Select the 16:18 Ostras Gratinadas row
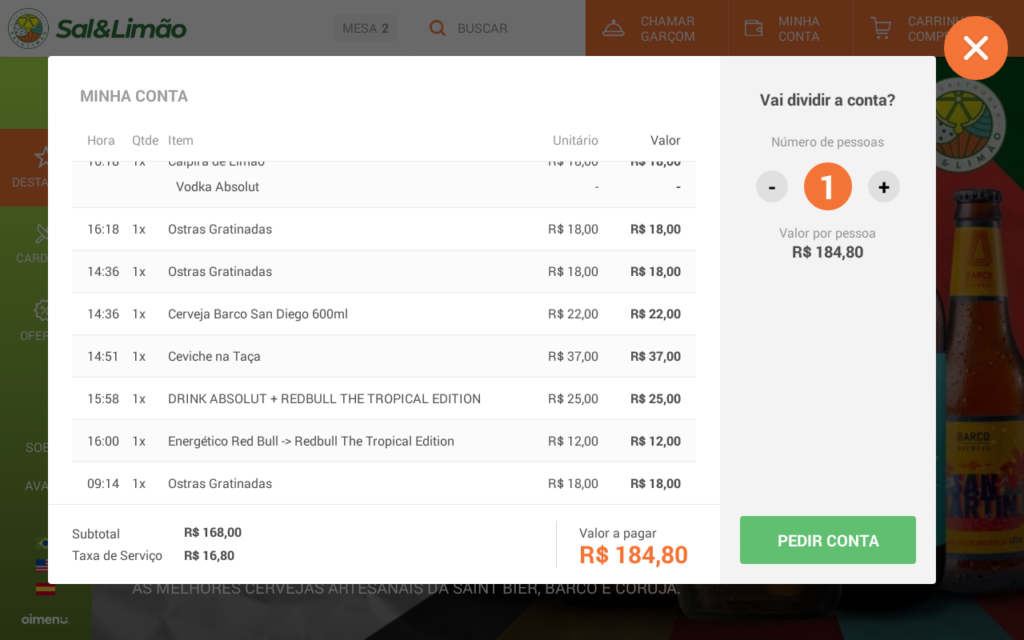The image size is (1024, 640). tap(383, 229)
